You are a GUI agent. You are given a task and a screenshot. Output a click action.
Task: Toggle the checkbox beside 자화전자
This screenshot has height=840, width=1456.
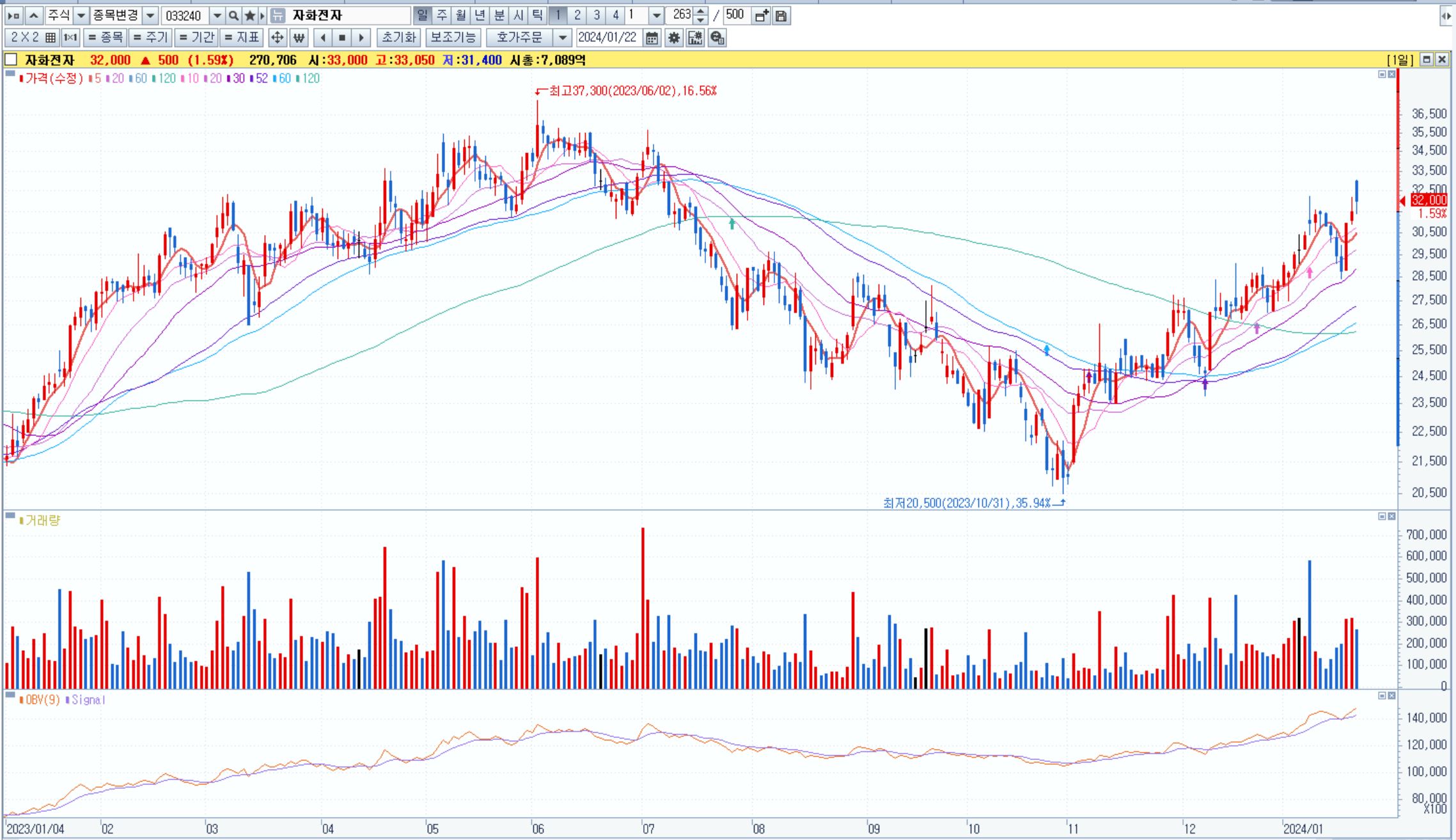click(11, 59)
